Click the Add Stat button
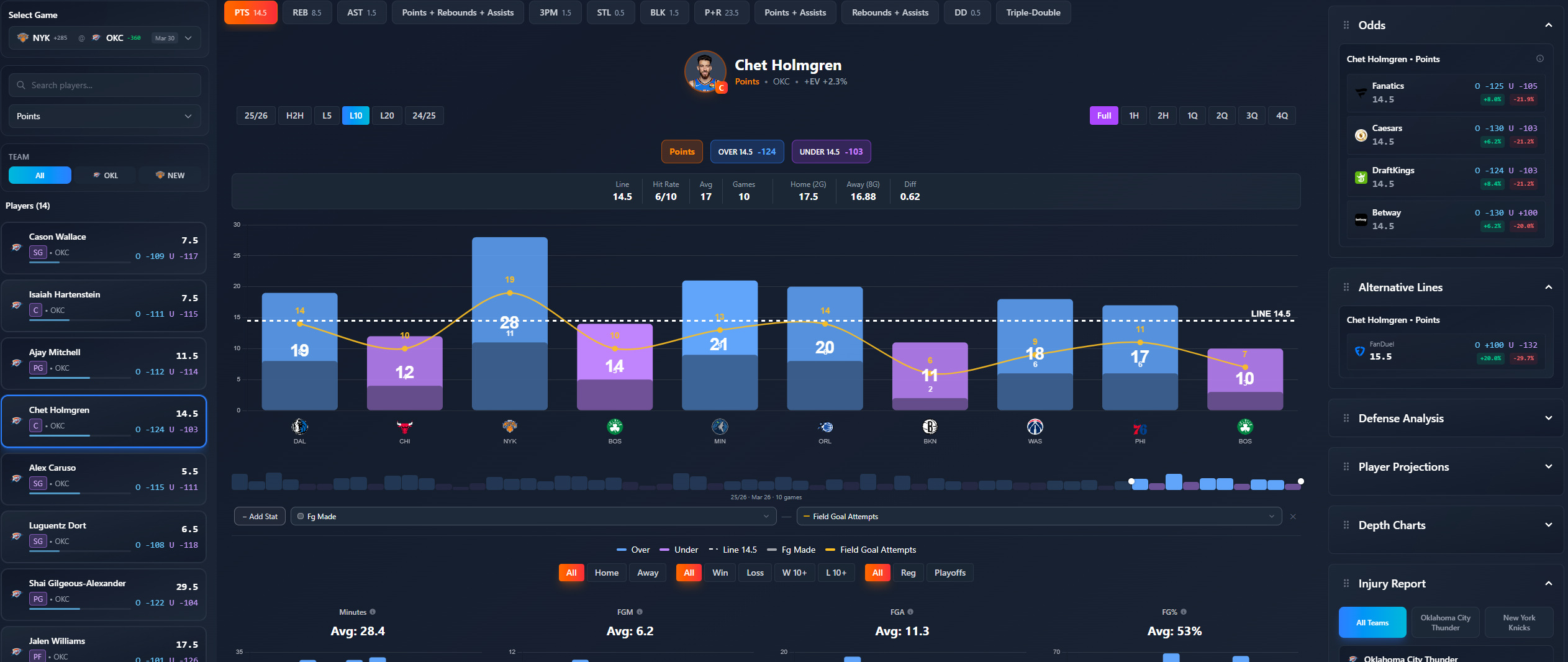Image resolution: width=1568 pixels, height=662 pixels. 259,516
